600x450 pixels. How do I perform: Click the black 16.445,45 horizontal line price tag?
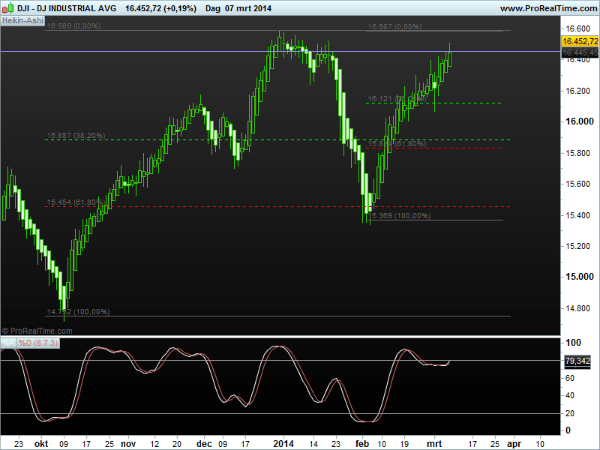pyautogui.click(x=580, y=52)
